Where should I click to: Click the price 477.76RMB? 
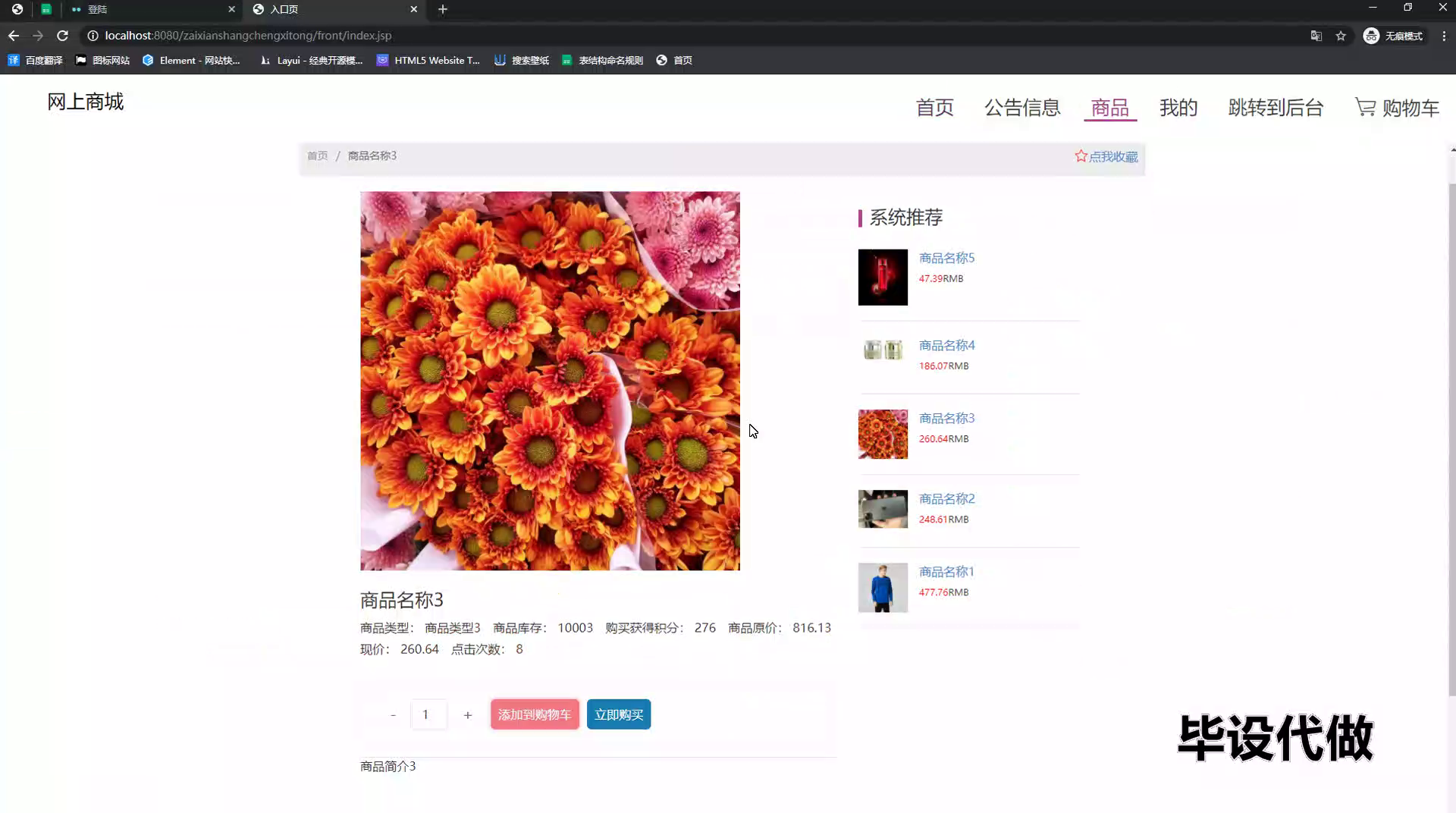pyautogui.click(x=943, y=592)
